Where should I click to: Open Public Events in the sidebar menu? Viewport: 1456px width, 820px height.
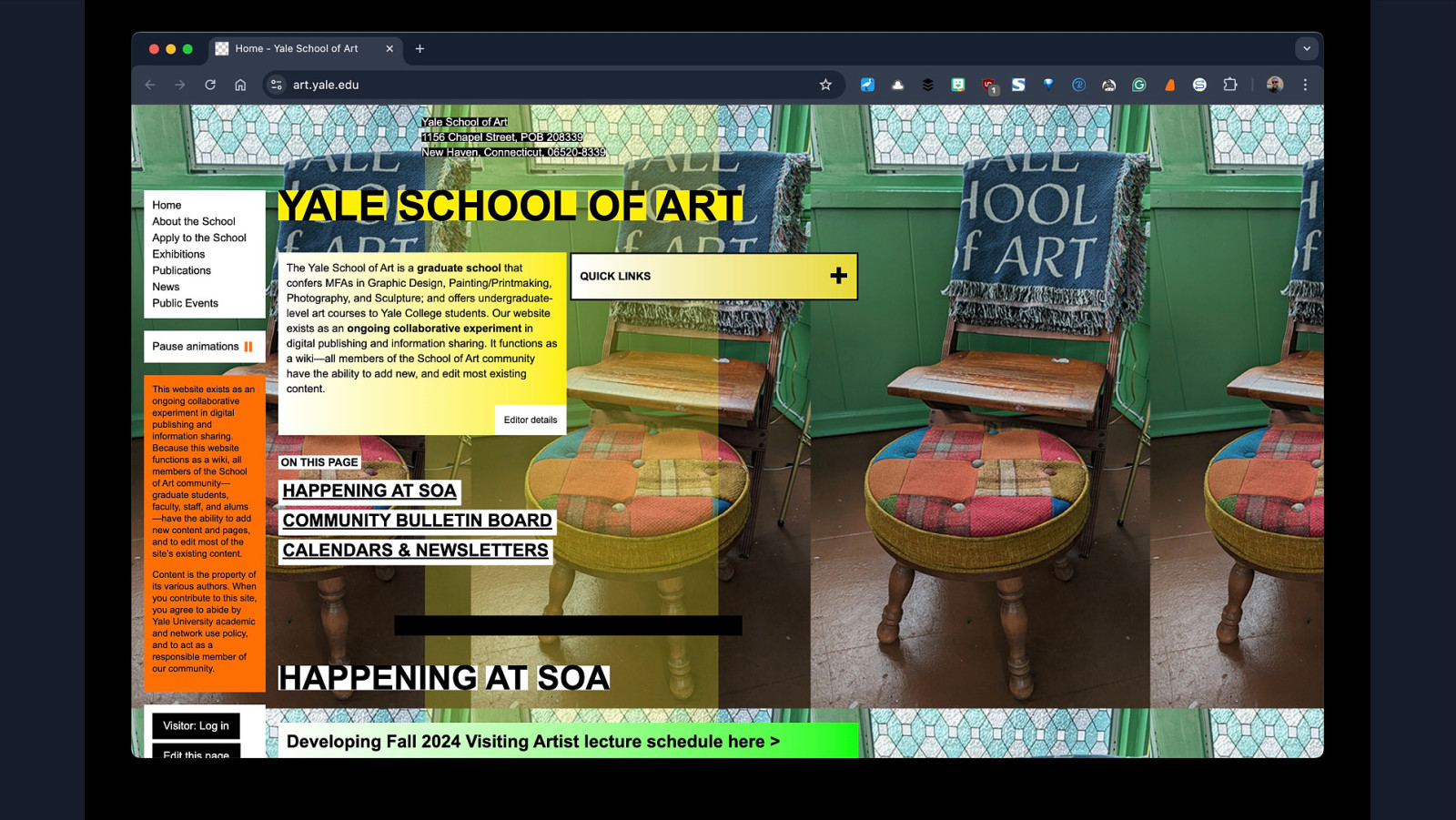(185, 304)
